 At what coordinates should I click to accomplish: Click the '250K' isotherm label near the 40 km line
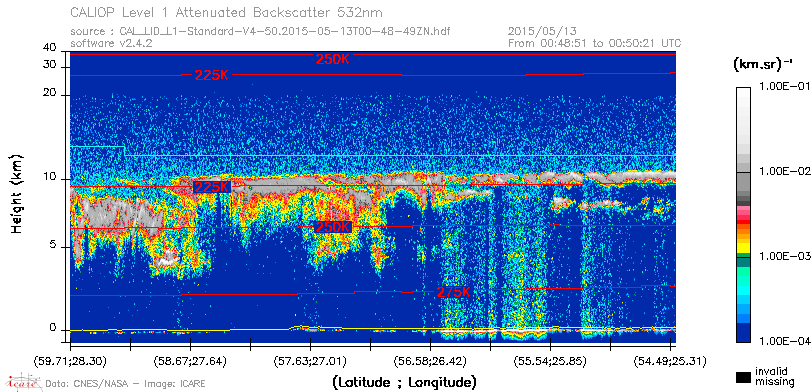point(333,59)
